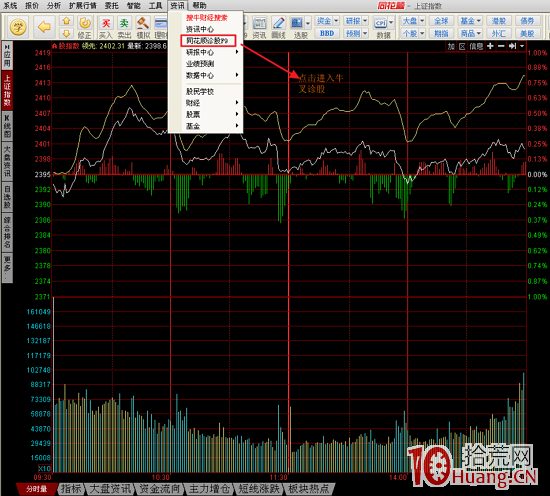This screenshot has width=550, height=496.
Task: Open dropdown arrow beside 研报 button
Action: click(365, 21)
